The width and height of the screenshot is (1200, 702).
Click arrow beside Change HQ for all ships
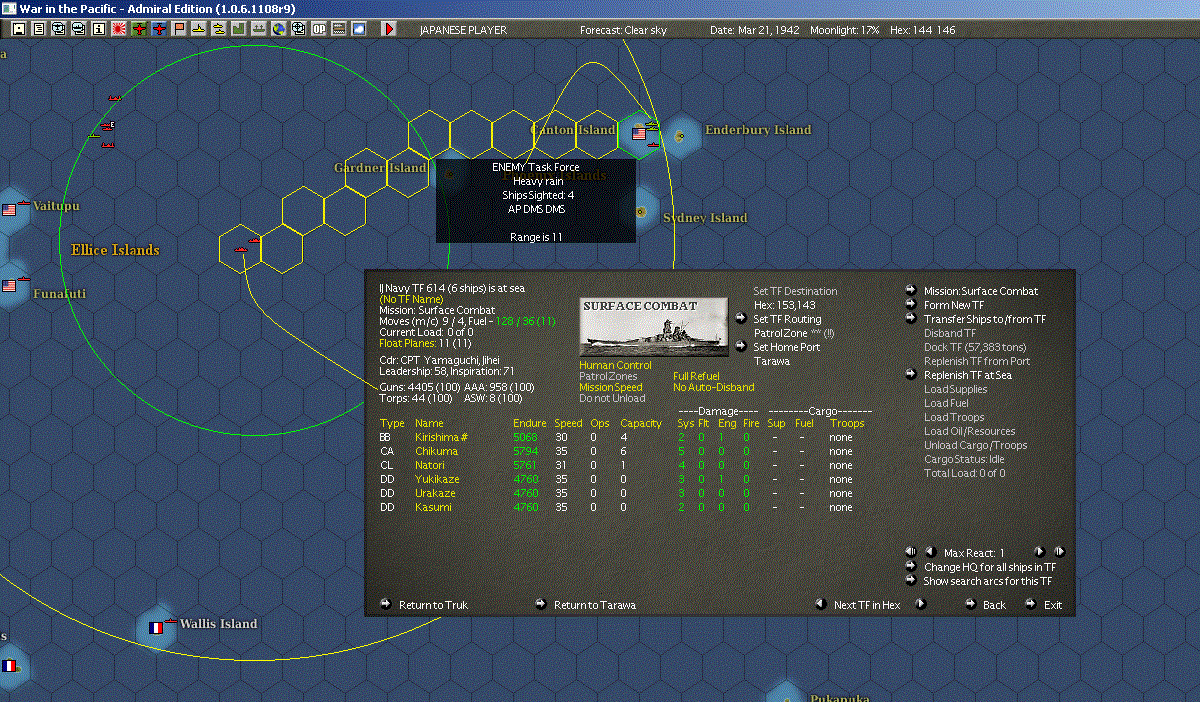tap(911, 567)
